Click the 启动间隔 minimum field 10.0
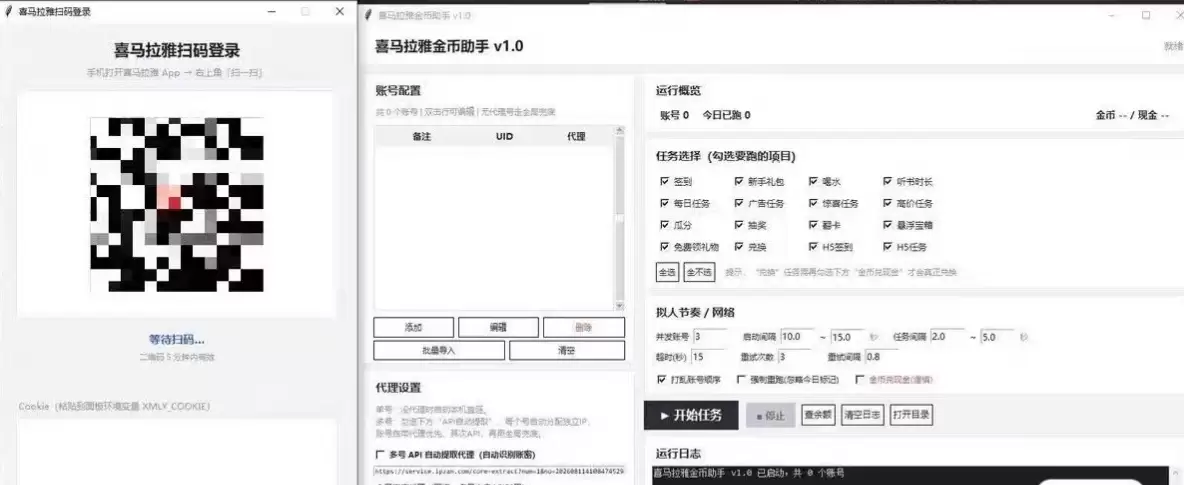Screen dimensions: 1184x485 [x=797, y=336]
